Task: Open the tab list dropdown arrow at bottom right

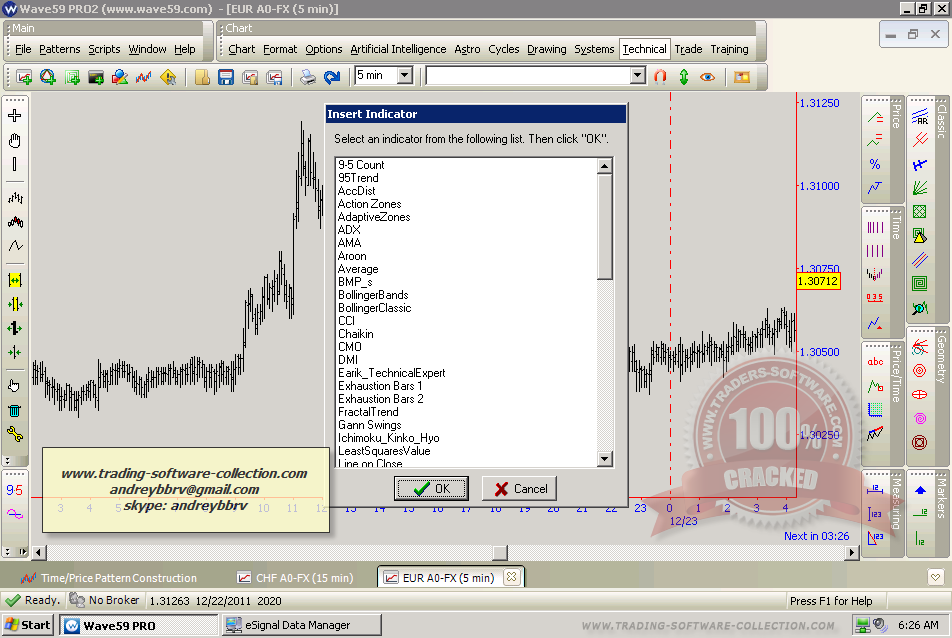Action: (934, 577)
